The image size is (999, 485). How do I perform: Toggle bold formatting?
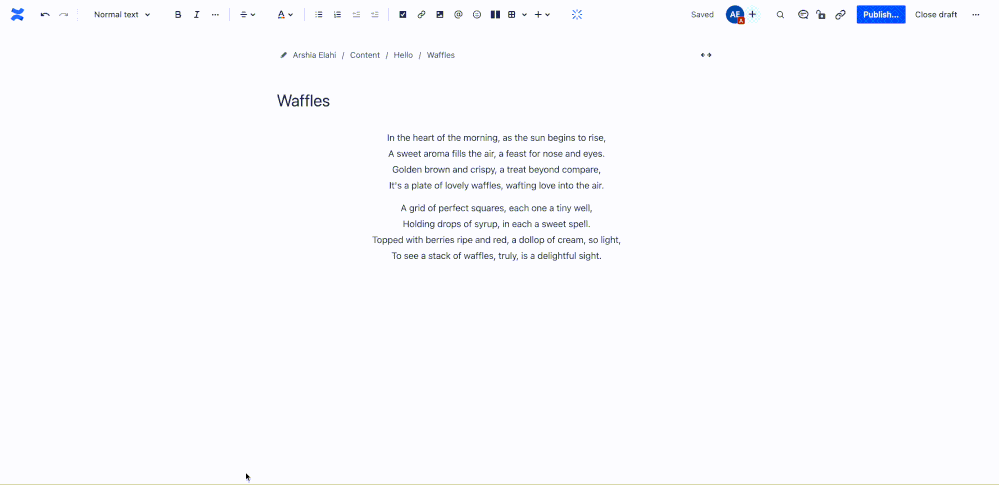click(178, 15)
